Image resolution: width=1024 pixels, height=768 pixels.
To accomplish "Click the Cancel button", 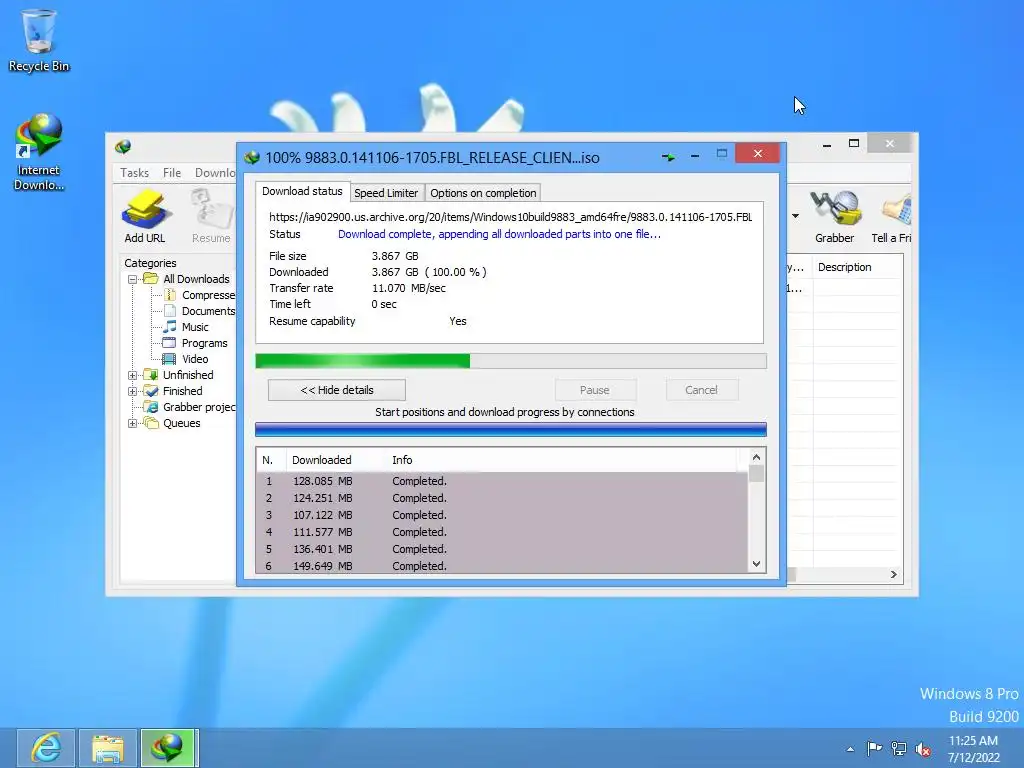I will (701, 390).
